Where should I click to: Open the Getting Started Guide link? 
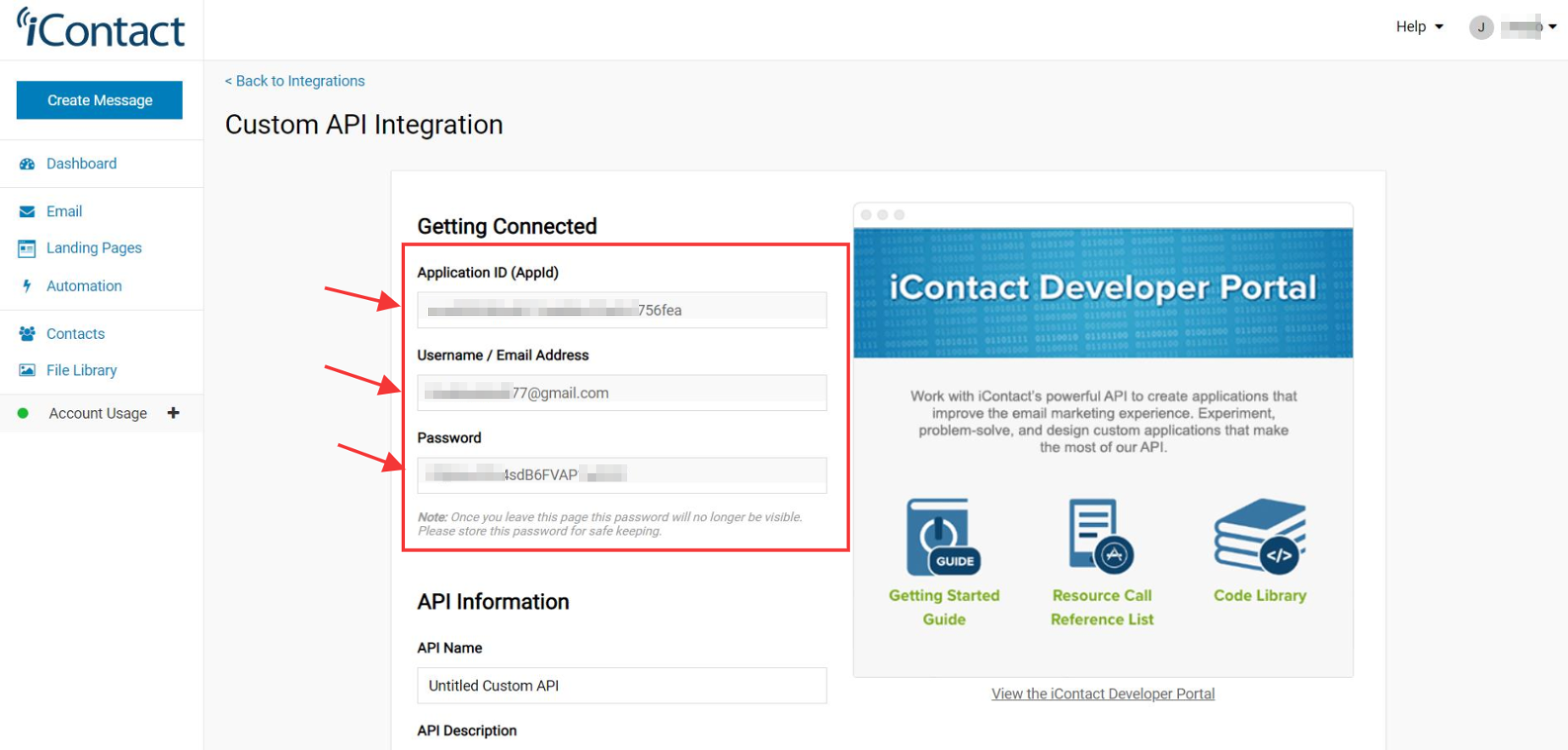pyautogui.click(x=944, y=607)
